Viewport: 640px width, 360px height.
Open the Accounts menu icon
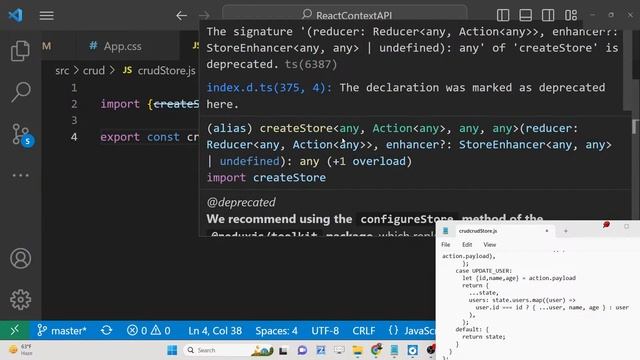pos(20,258)
